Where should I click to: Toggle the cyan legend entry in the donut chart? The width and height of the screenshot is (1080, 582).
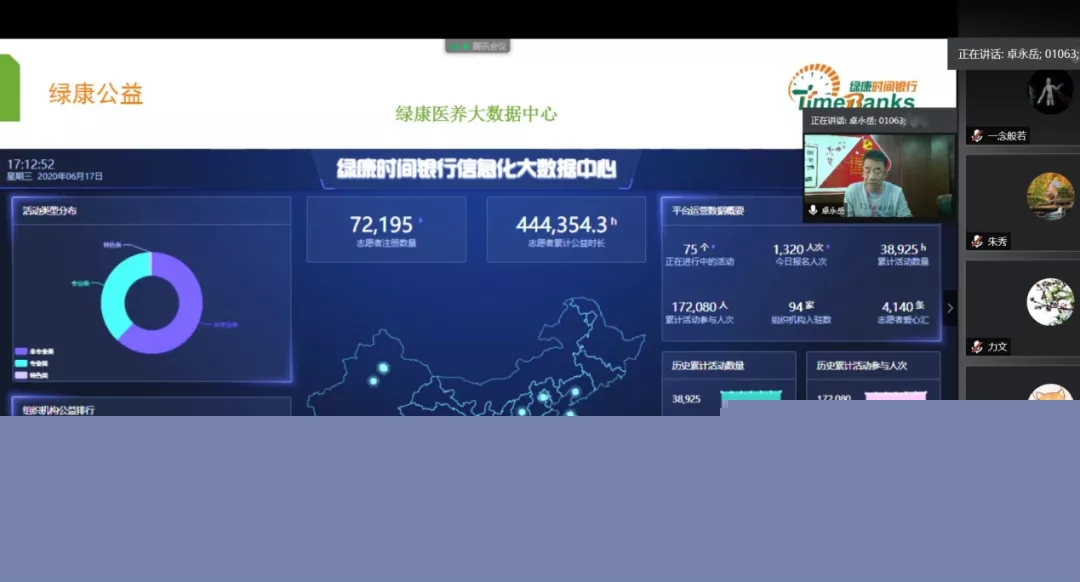[21, 364]
